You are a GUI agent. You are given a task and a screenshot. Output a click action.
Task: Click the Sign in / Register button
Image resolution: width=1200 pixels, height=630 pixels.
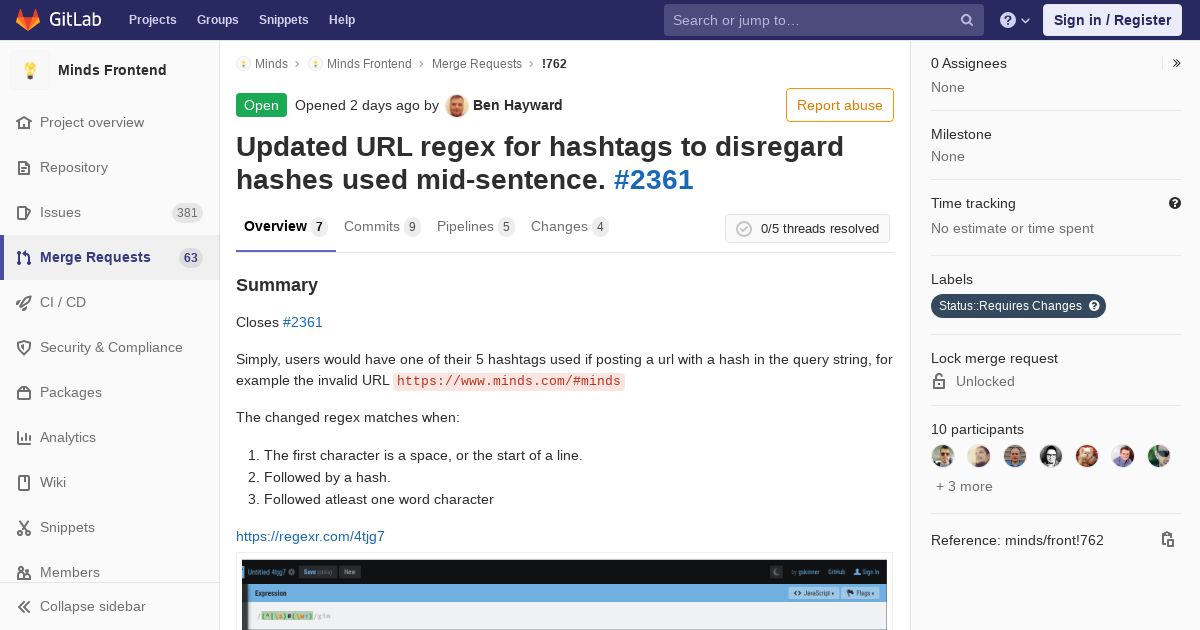1112,20
